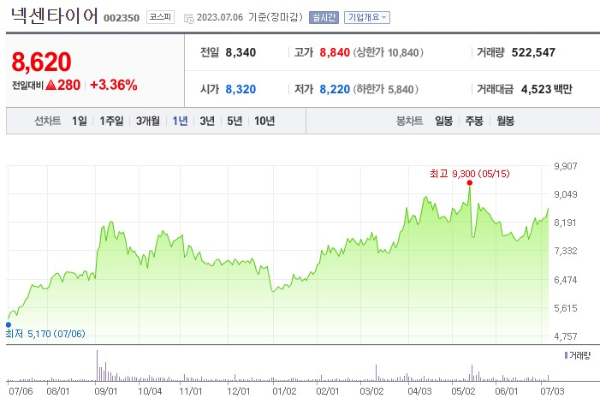Switch line chart to 1주일
Image resolution: width=600 pixels, height=412 pixels.
point(111,121)
